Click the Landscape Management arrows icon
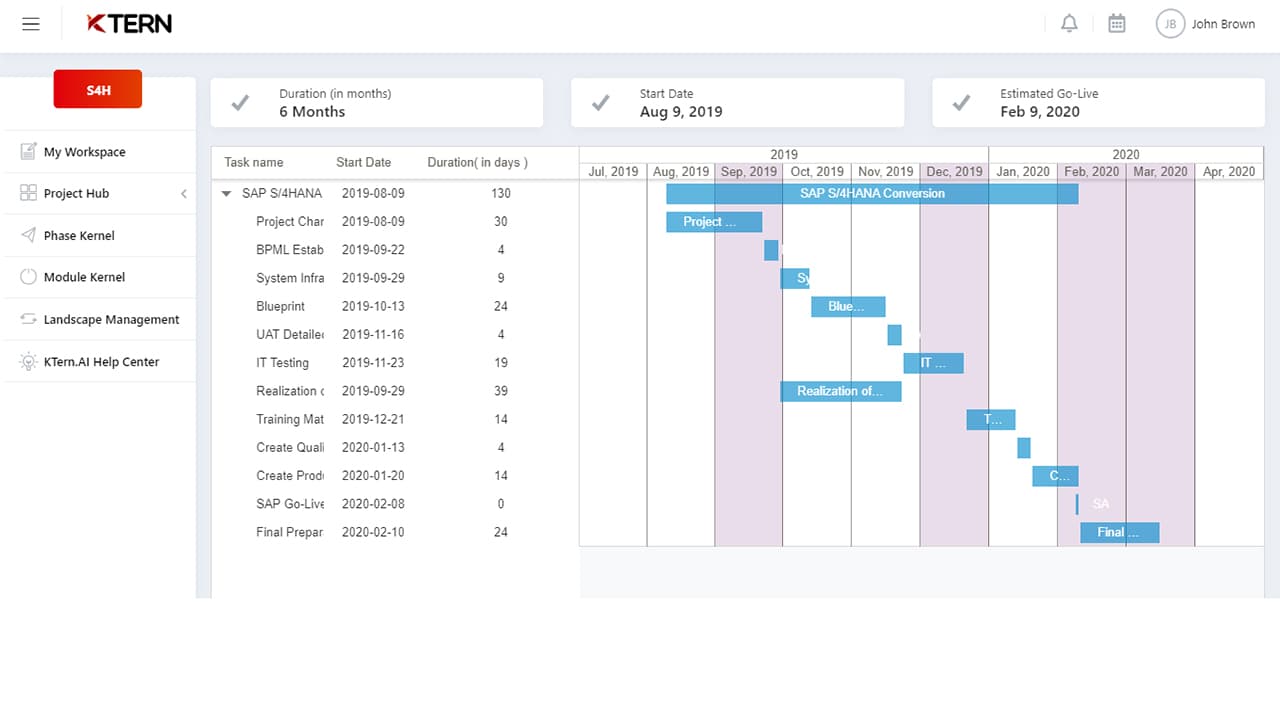This screenshot has height=720, width=1280. pos(28,319)
